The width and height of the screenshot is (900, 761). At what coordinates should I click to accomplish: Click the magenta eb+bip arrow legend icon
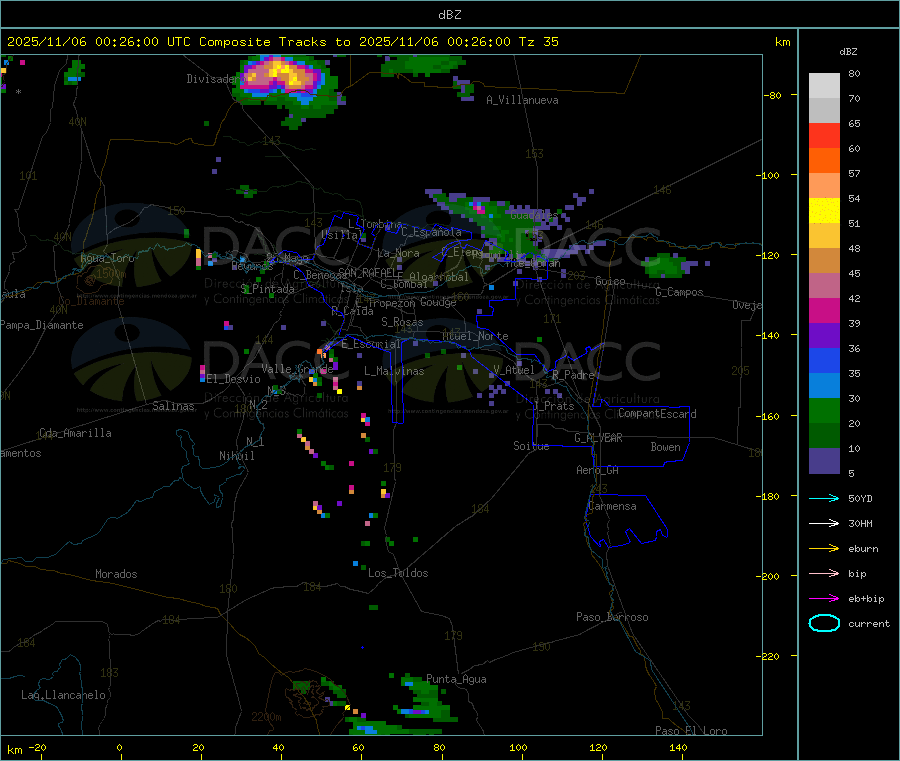tap(824, 599)
